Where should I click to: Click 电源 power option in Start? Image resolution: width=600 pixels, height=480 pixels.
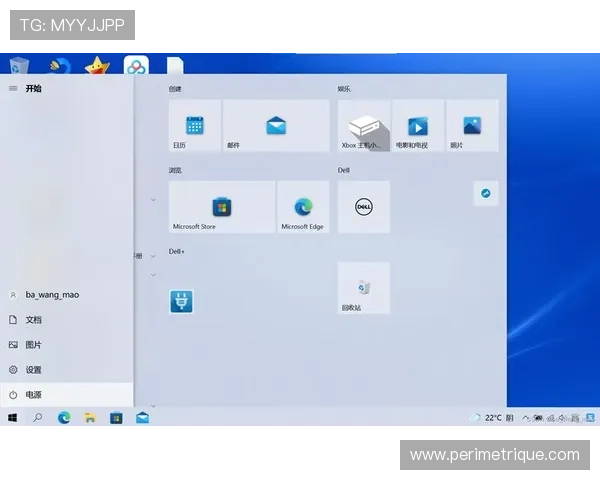point(67,395)
